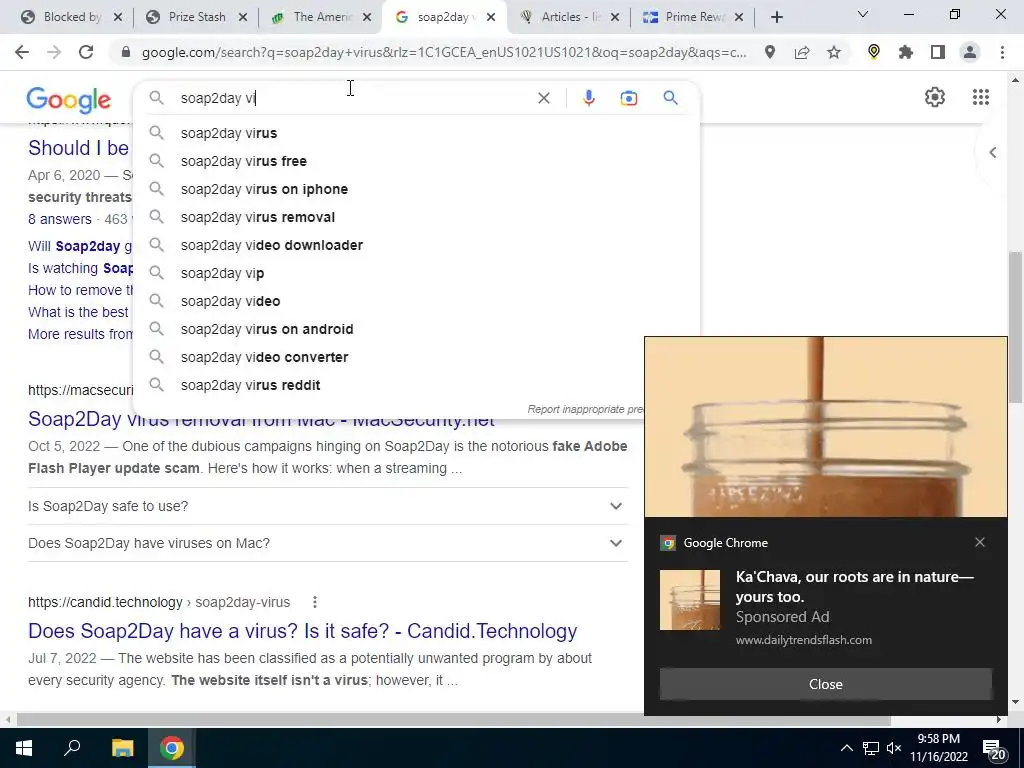Open a new browser tab
Image resolution: width=1024 pixels, height=768 pixels.
tap(776, 17)
